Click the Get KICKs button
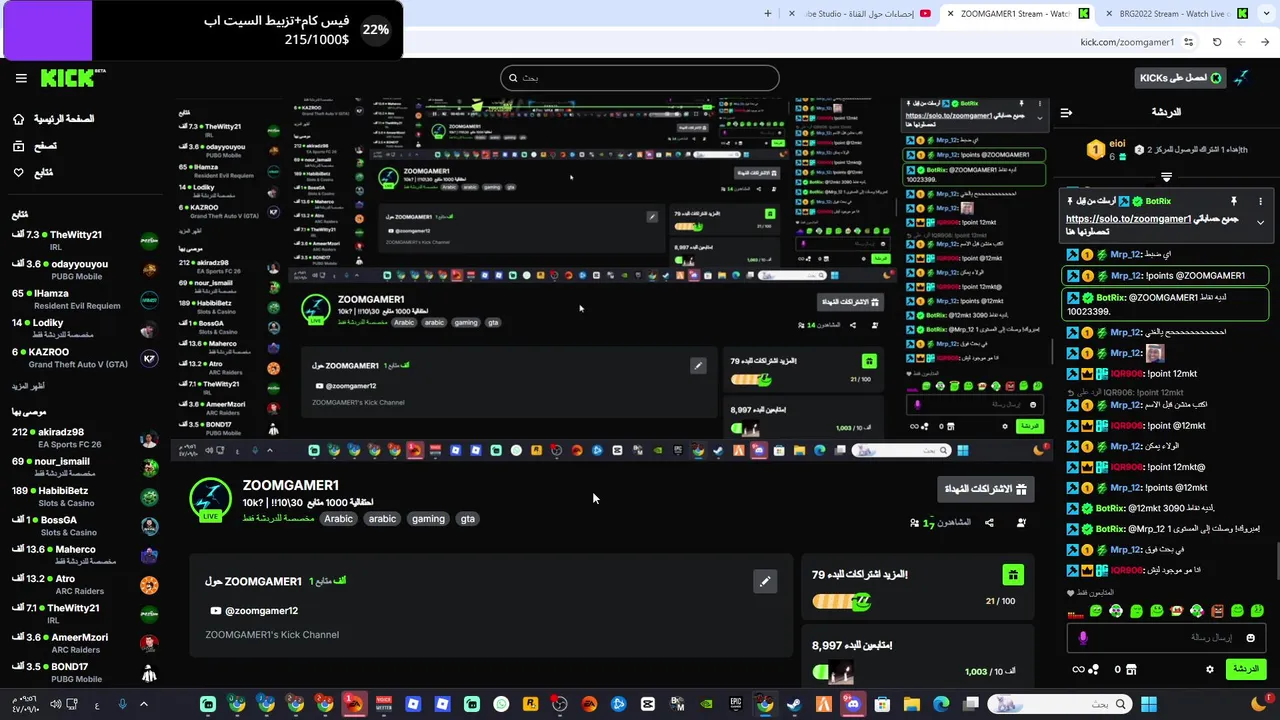 coord(1181,78)
